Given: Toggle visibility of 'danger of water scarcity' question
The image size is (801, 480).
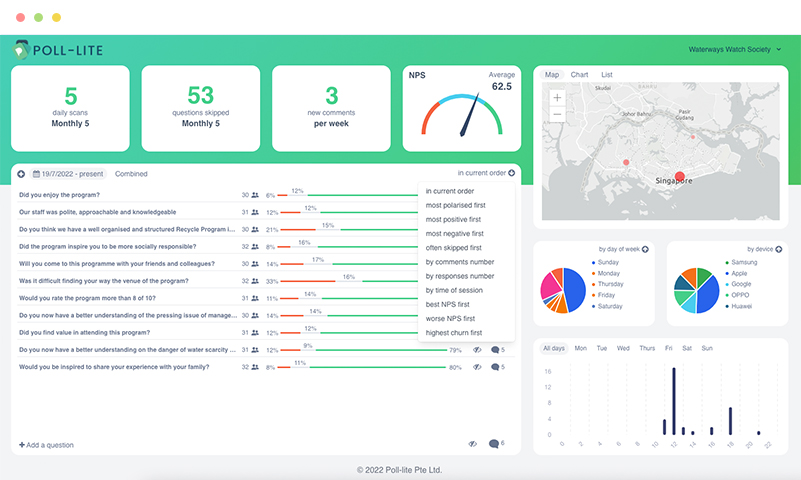Looking at the screenshot, I should [x=477, y=350].
